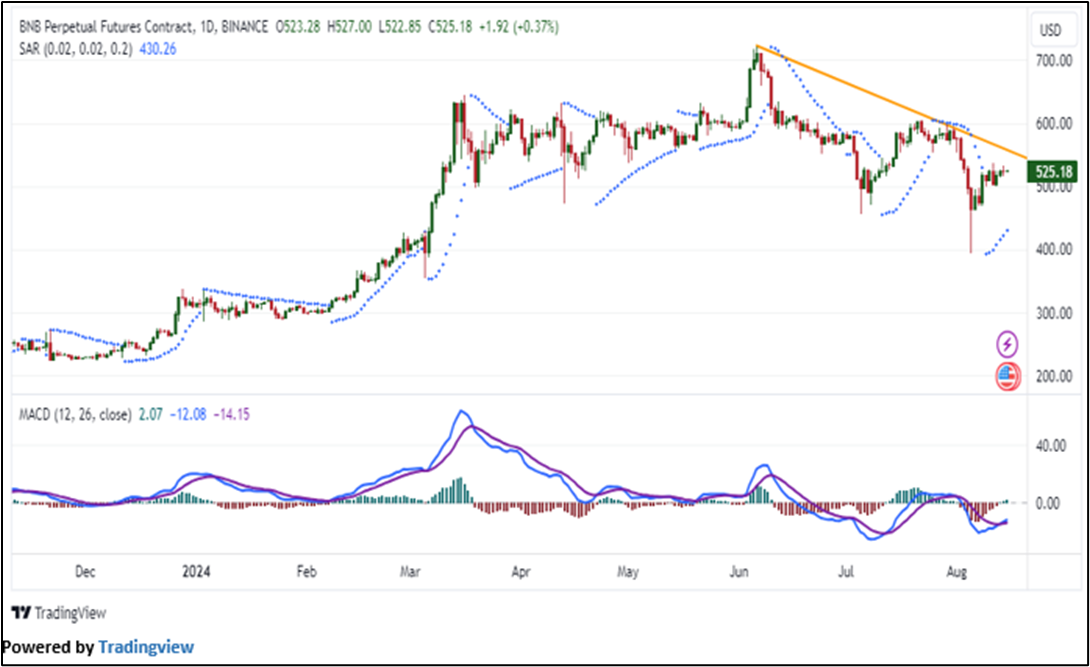Click the 300.00 price axis label

click(x=1054, y=313)
